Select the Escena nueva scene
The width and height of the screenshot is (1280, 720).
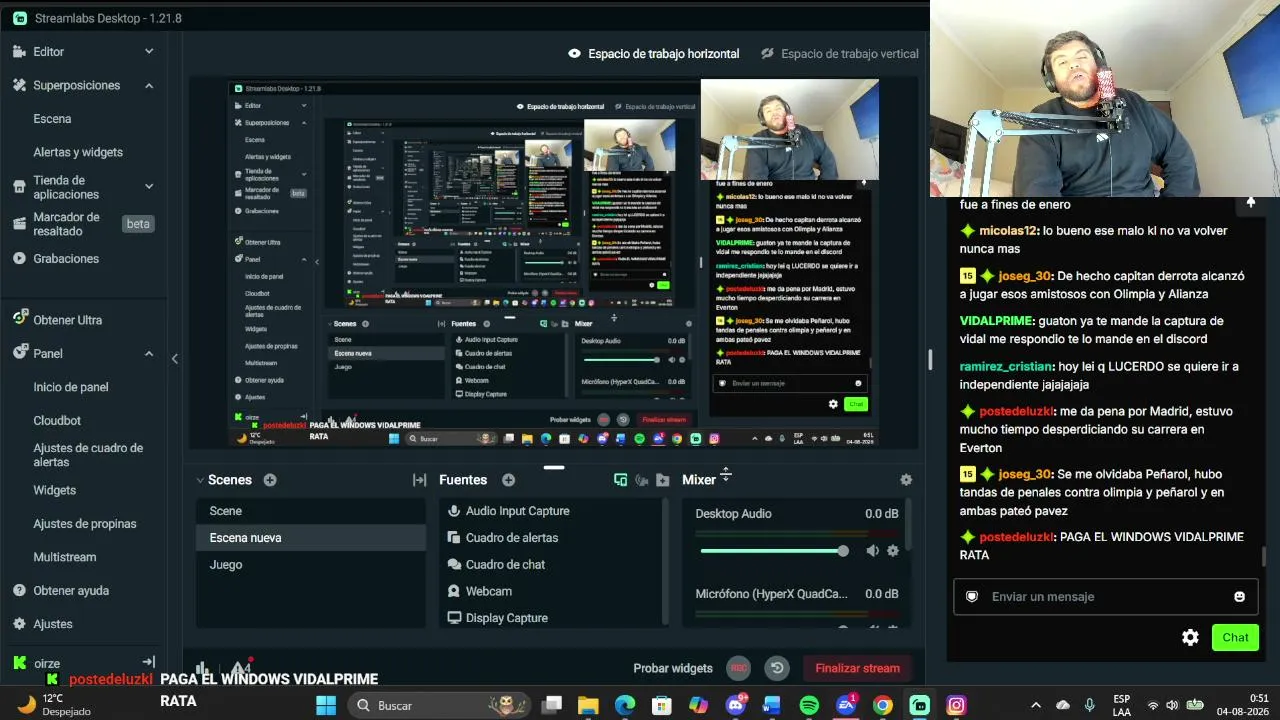[x=311, y=538]
